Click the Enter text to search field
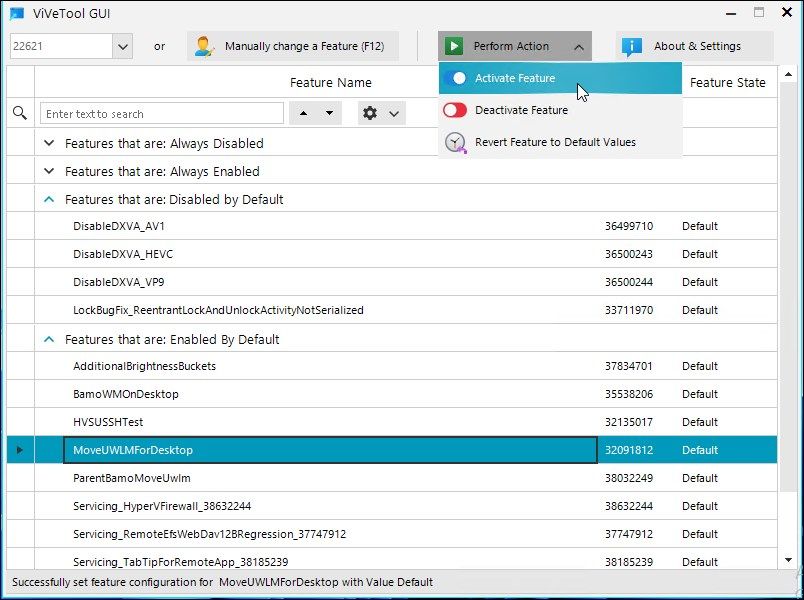Screen dimensions: 804x600 click(x=162, y=112)
